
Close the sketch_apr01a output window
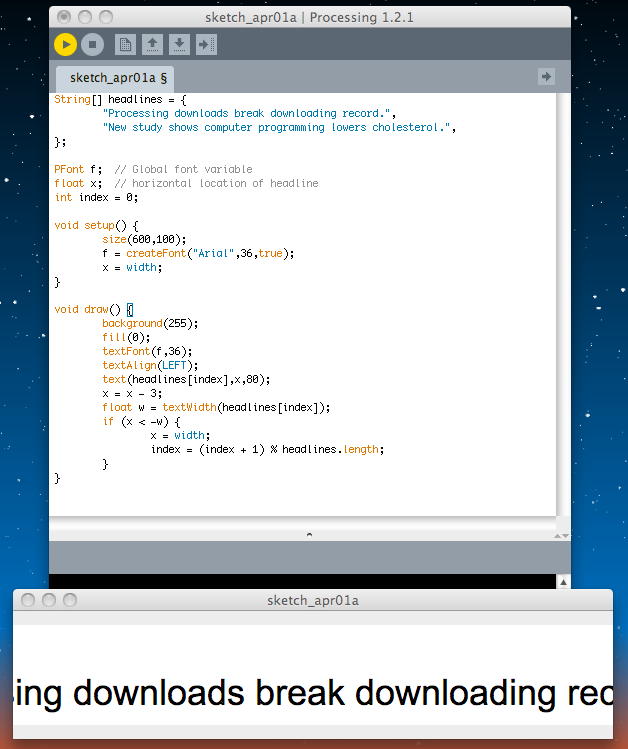pos(28,600)
